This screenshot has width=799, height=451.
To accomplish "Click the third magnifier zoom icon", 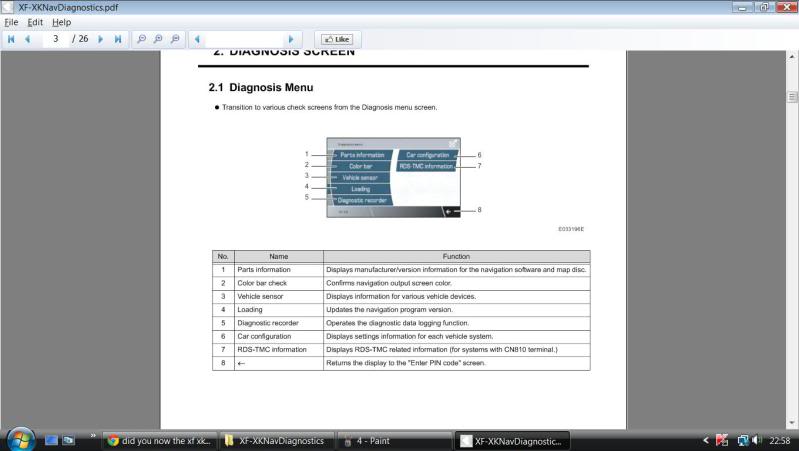I will [x=175, y=39].
